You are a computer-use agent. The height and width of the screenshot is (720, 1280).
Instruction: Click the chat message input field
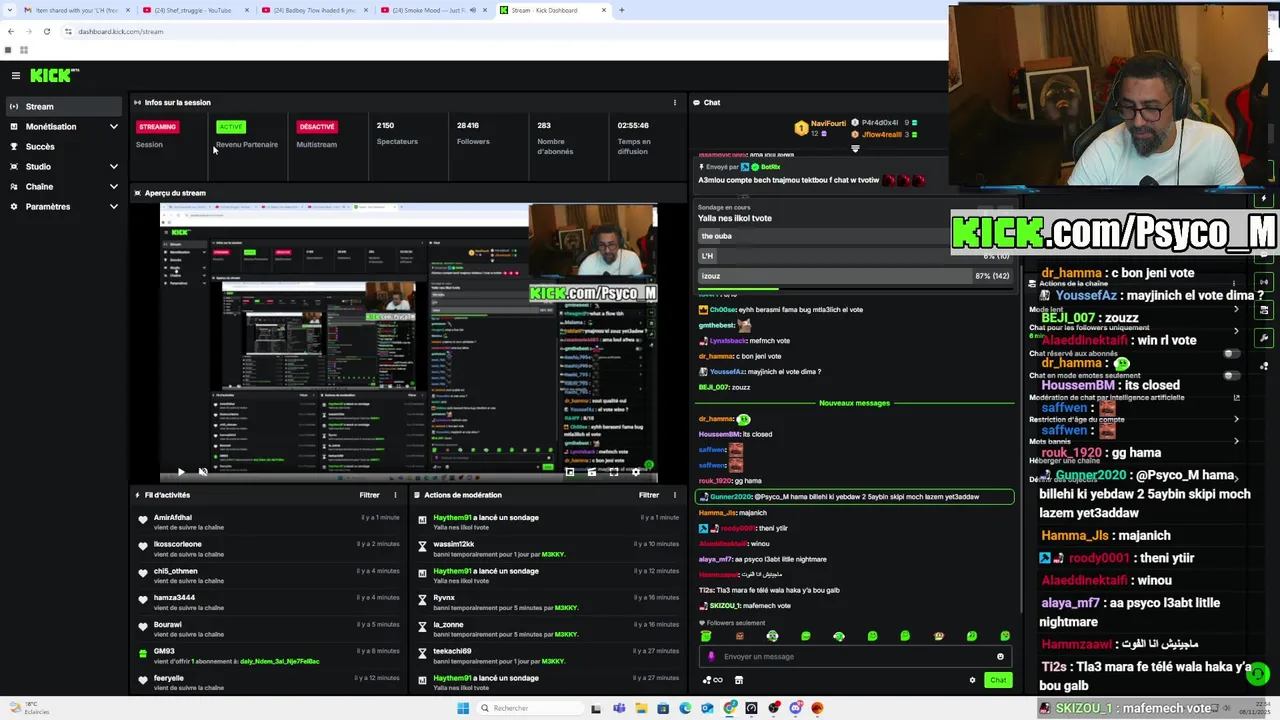coord(855,656)
